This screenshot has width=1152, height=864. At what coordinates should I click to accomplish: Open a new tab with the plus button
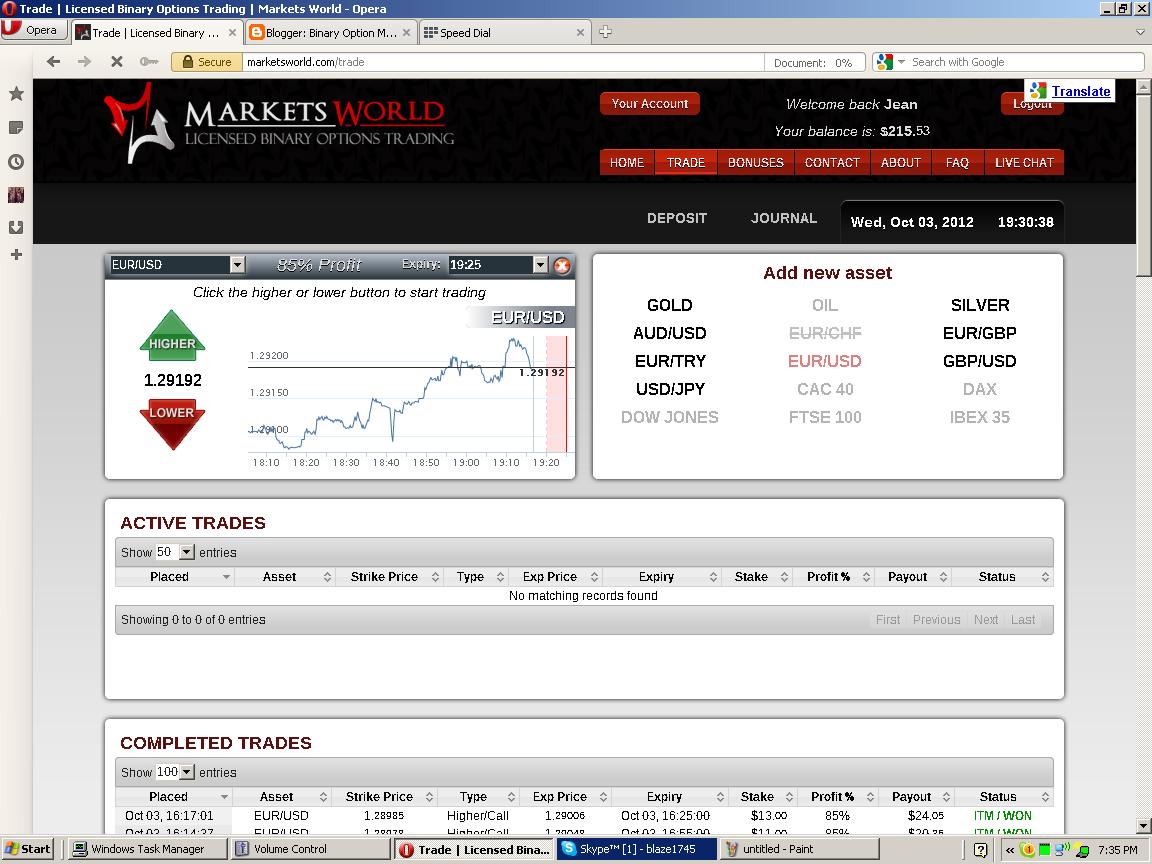click(605, 32)
